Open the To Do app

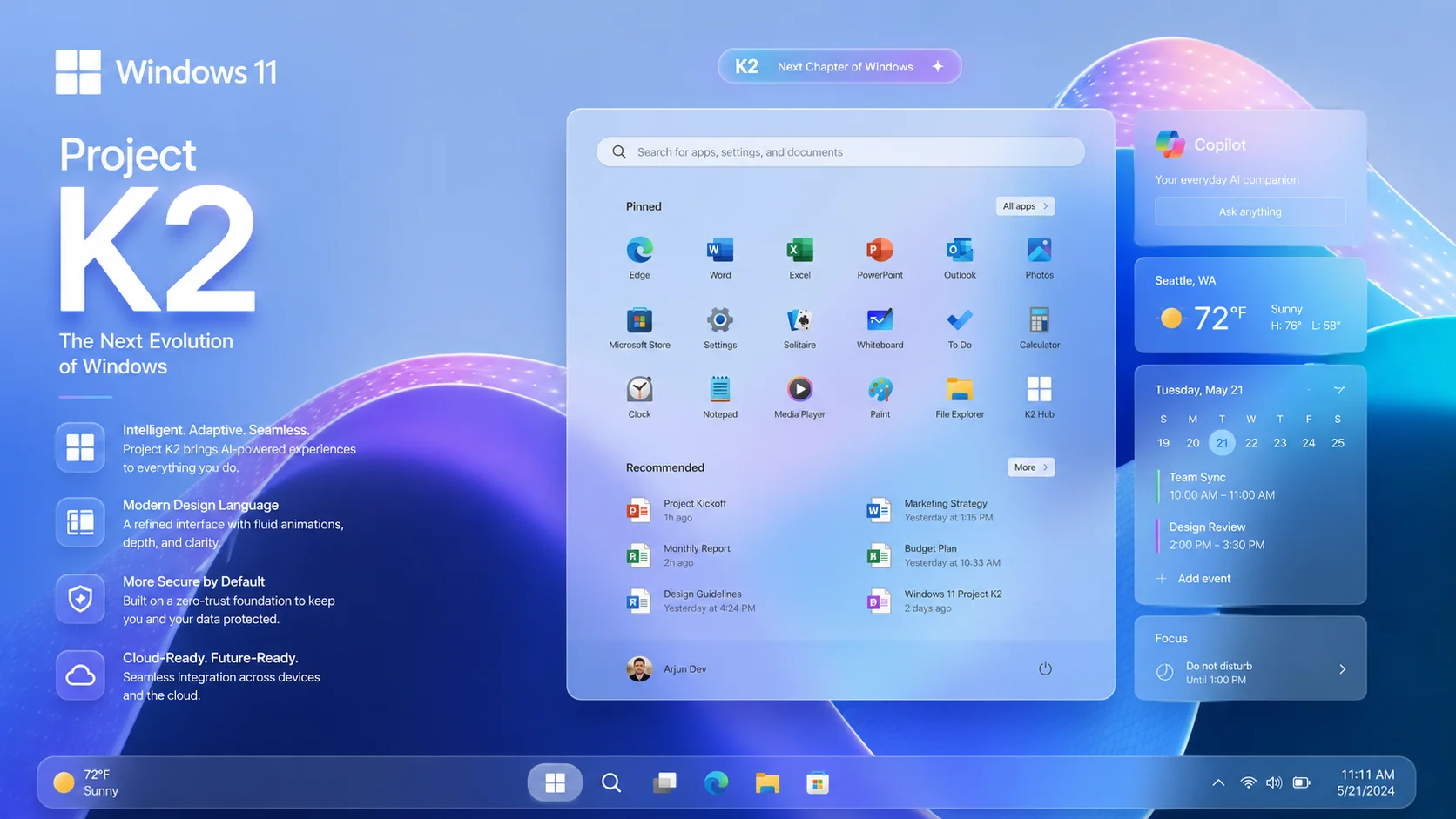coord(960,327)
